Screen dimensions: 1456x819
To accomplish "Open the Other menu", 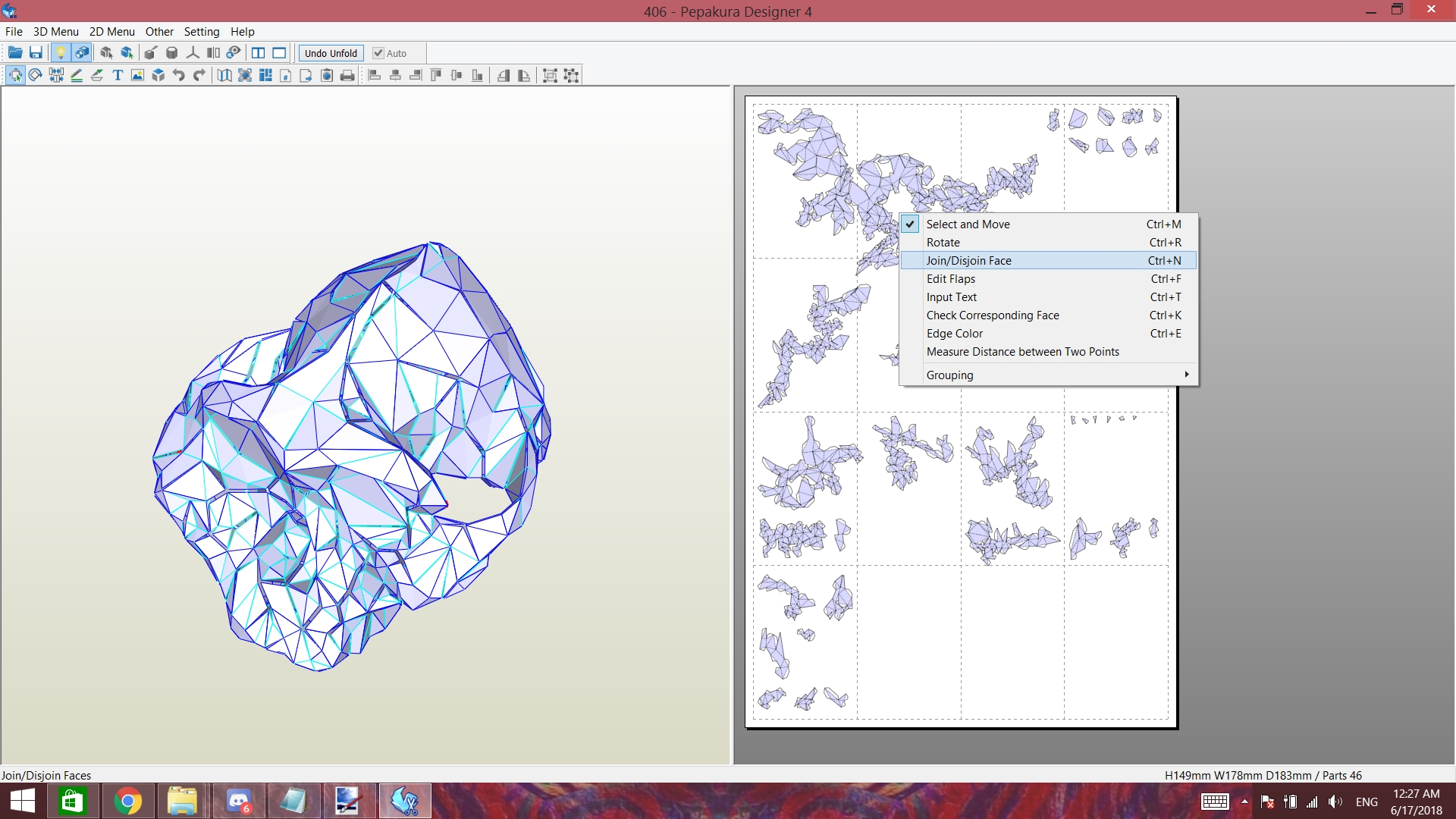I will (159, 31).
